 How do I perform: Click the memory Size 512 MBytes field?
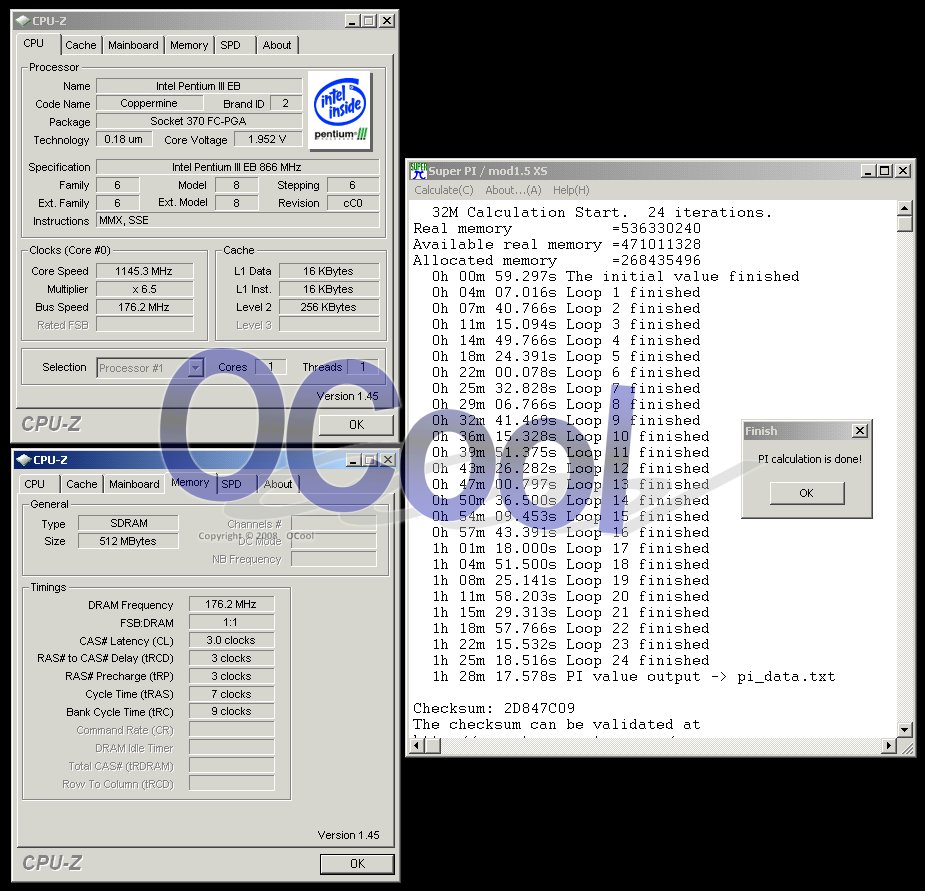128,541
